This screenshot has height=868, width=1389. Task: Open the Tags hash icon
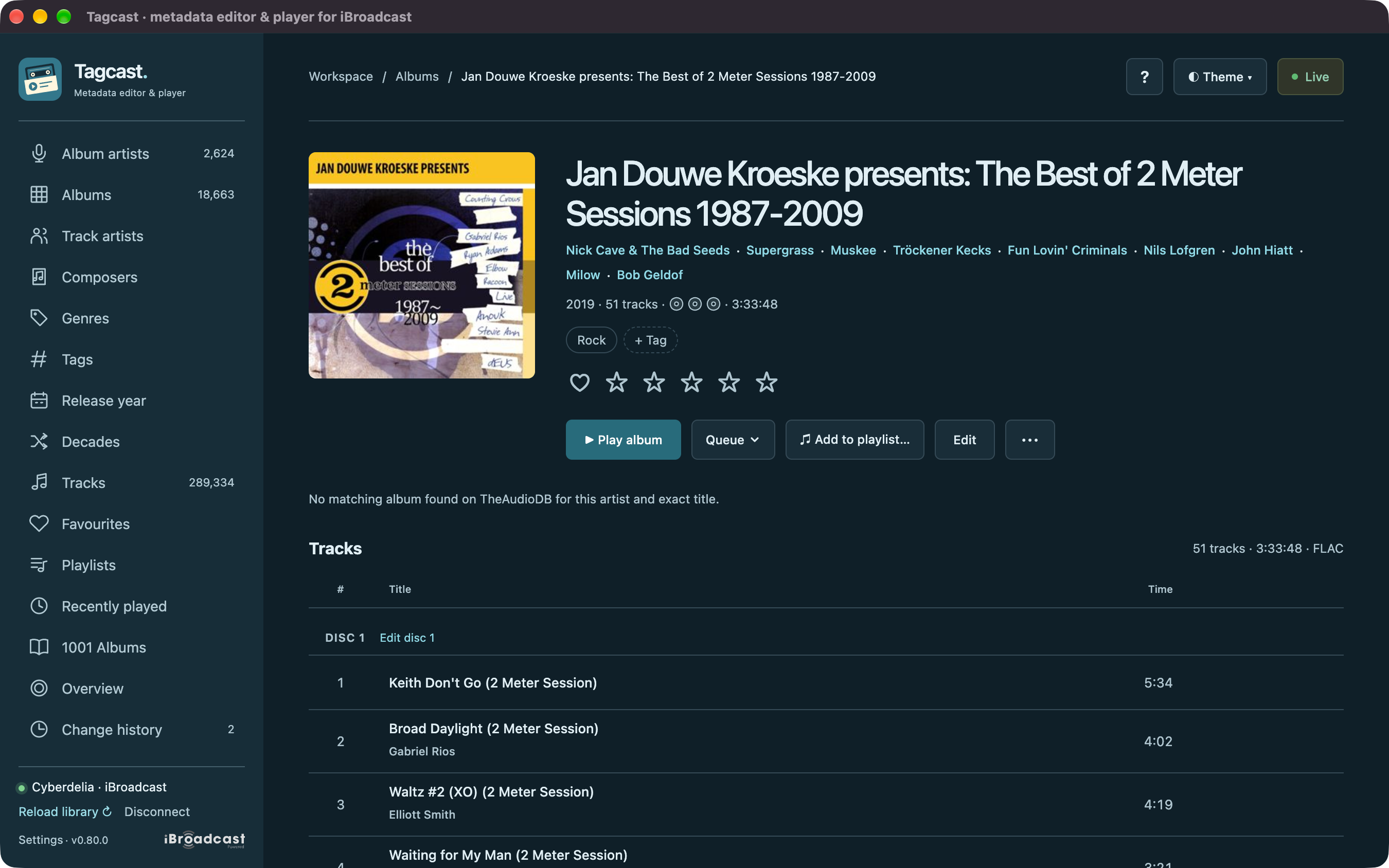(x=39, y=359)
